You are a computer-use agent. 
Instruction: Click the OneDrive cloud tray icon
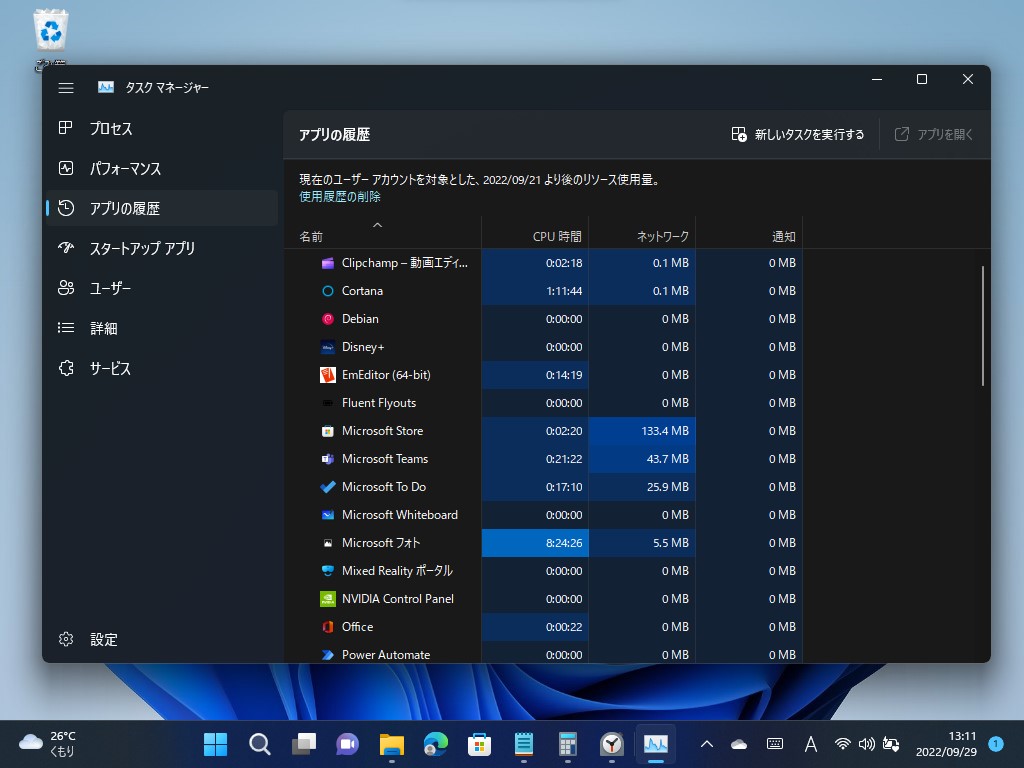[739, 744]
